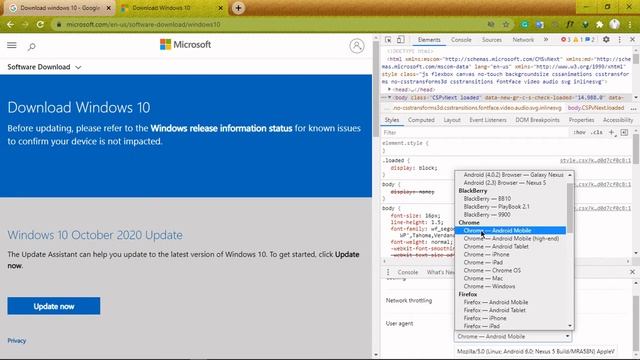Viewport: 640px width, 360px height.
Task: Choose Firefox — Android Mobile option
Action: [510, 302]
